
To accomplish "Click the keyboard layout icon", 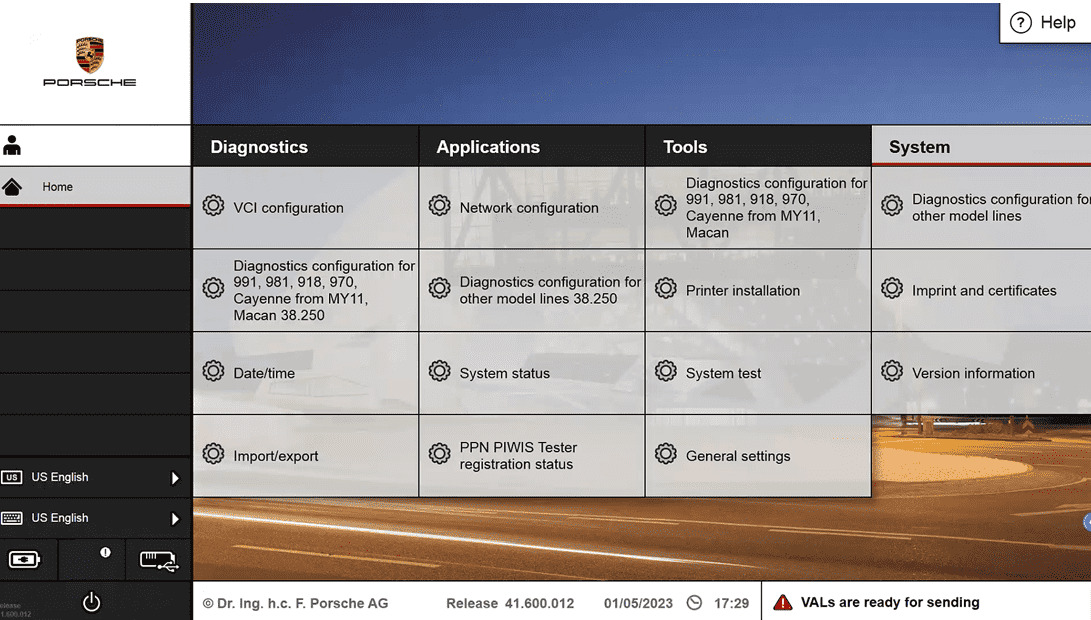I will point(12,518).
